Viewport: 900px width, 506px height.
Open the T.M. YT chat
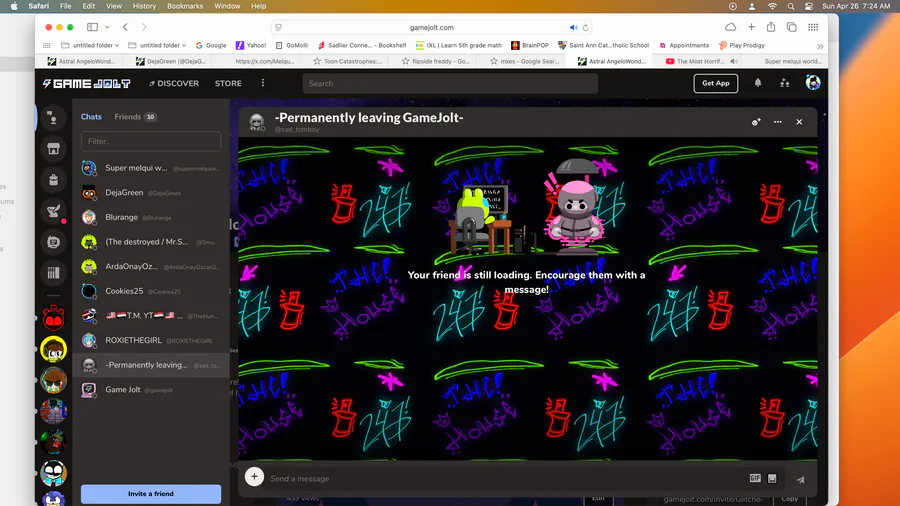tap(151, 316)
